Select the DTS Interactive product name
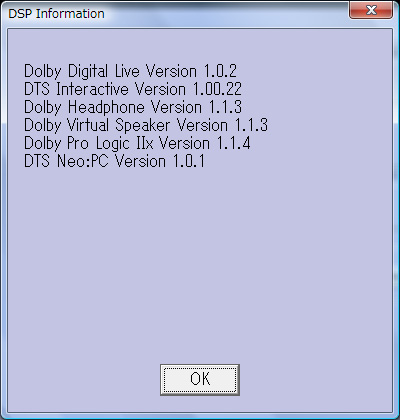 pyautogui.click(x=76, y=89)
